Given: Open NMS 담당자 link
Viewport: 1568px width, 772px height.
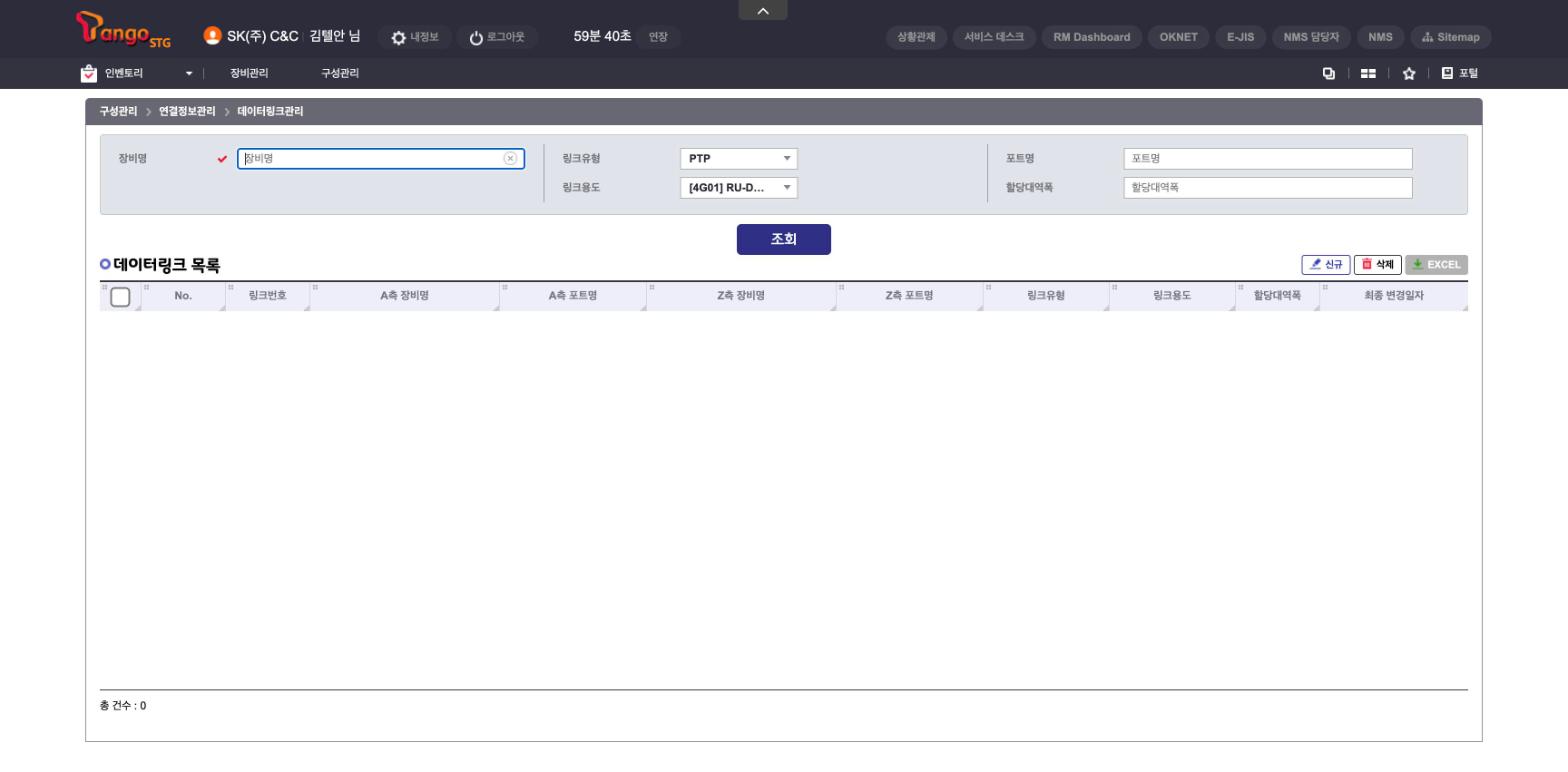Looking at the screenshot, I should 1311,37.
